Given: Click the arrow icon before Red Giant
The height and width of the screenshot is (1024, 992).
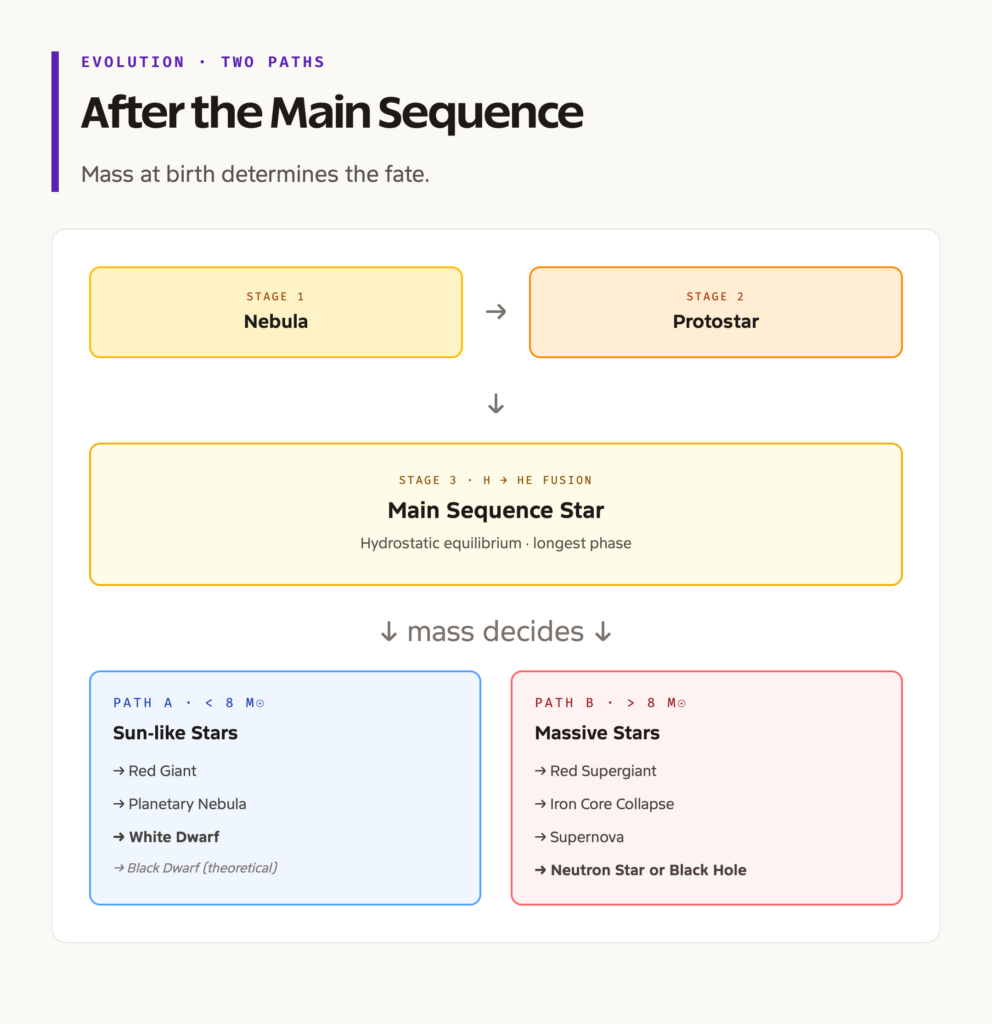Looking at the screenshot, I should point(118,771).
